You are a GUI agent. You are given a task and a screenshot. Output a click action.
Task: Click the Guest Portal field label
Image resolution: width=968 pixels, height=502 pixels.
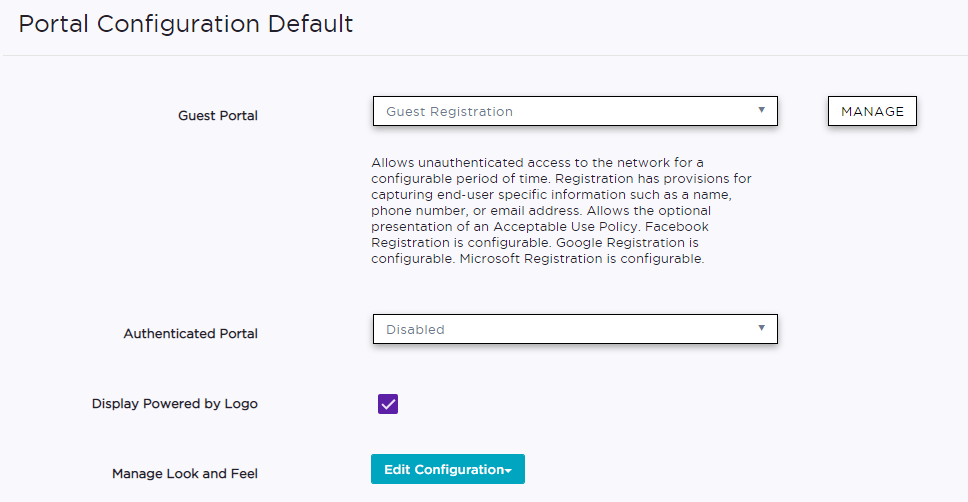point(217,116)
